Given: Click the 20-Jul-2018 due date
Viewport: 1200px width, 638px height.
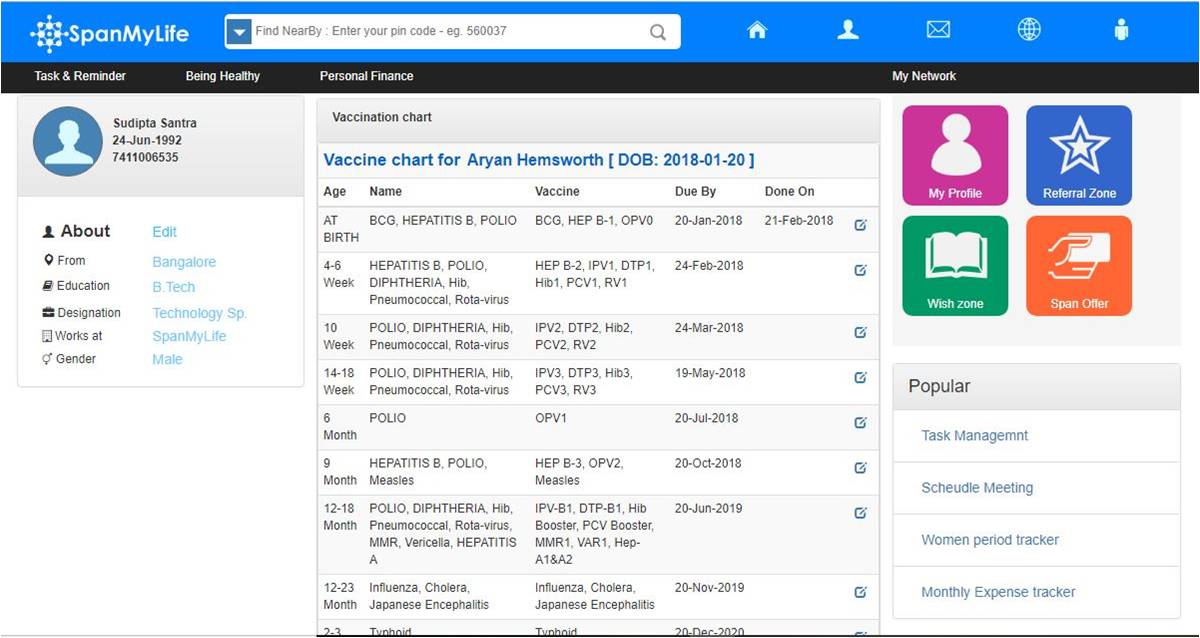Looking at the screenshot, I should [707, 418].
